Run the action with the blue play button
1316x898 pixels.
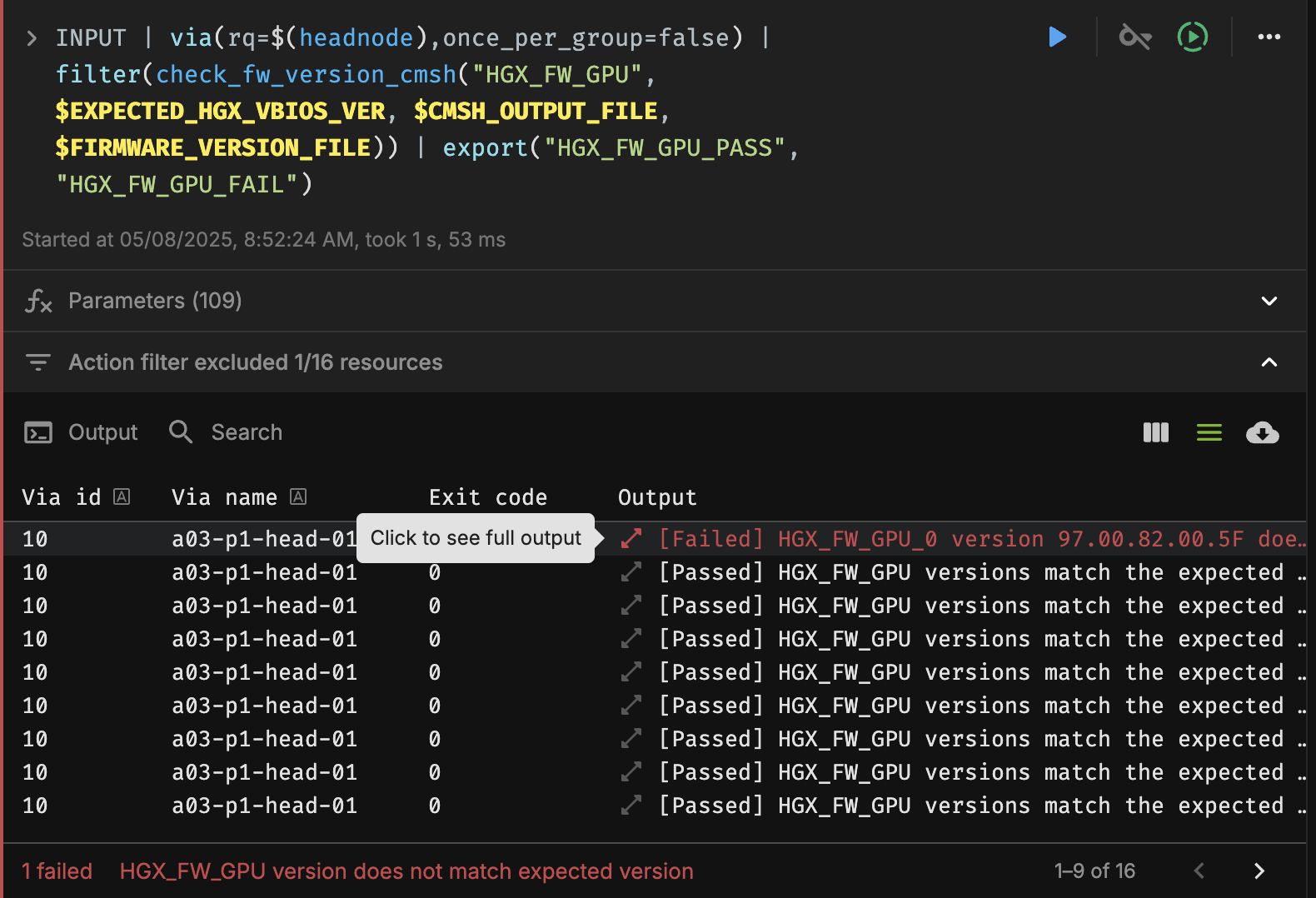click(x=1057, y=37)
